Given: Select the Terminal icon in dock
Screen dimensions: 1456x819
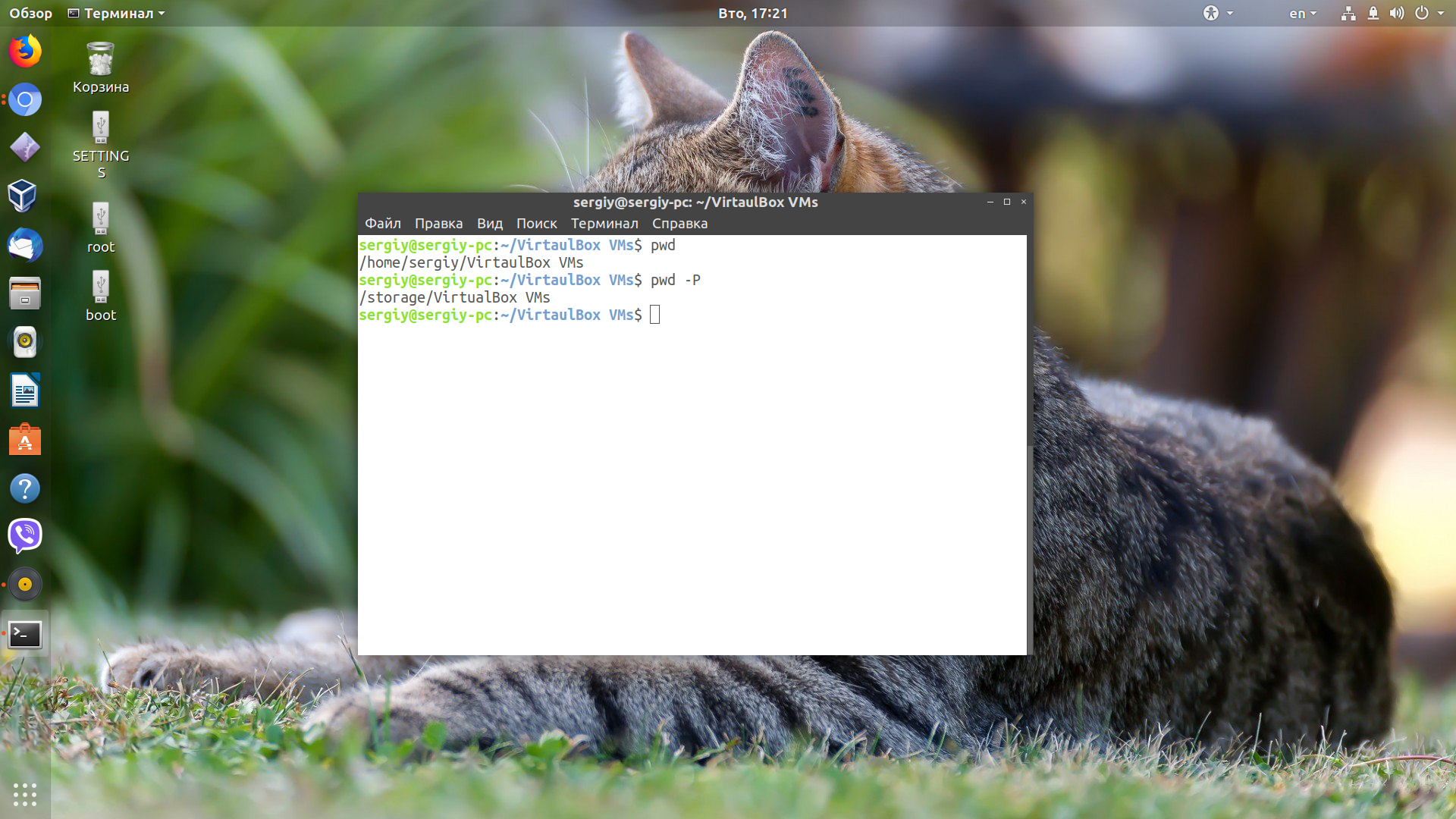Looking at the screenshot, I should tap(25, 634).
